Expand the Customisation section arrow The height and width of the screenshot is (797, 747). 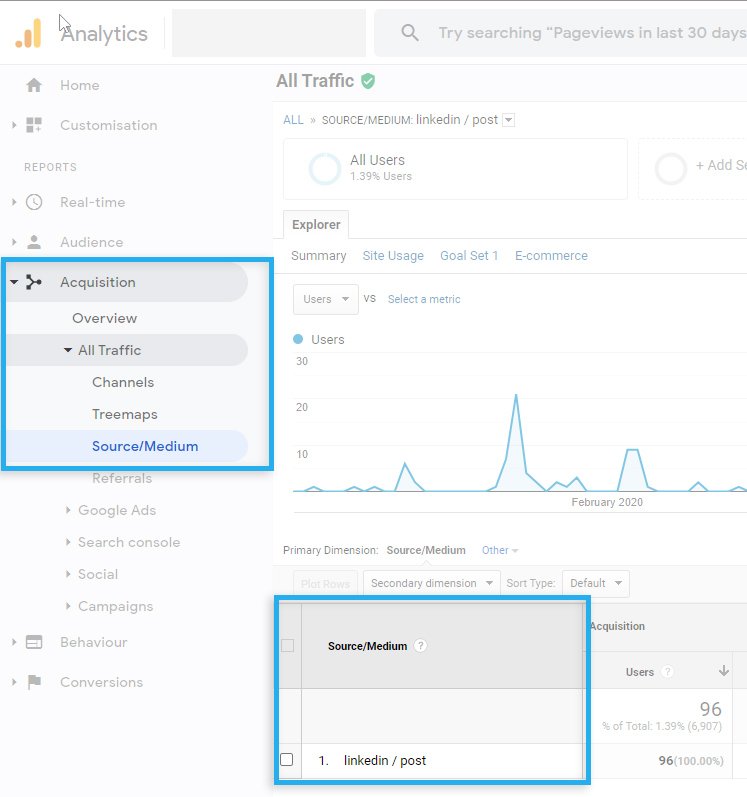coord(14,125)
